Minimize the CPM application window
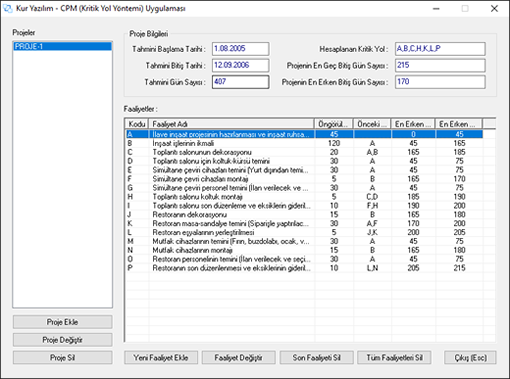This screenshot has width=510, height=379. point(436,9)
